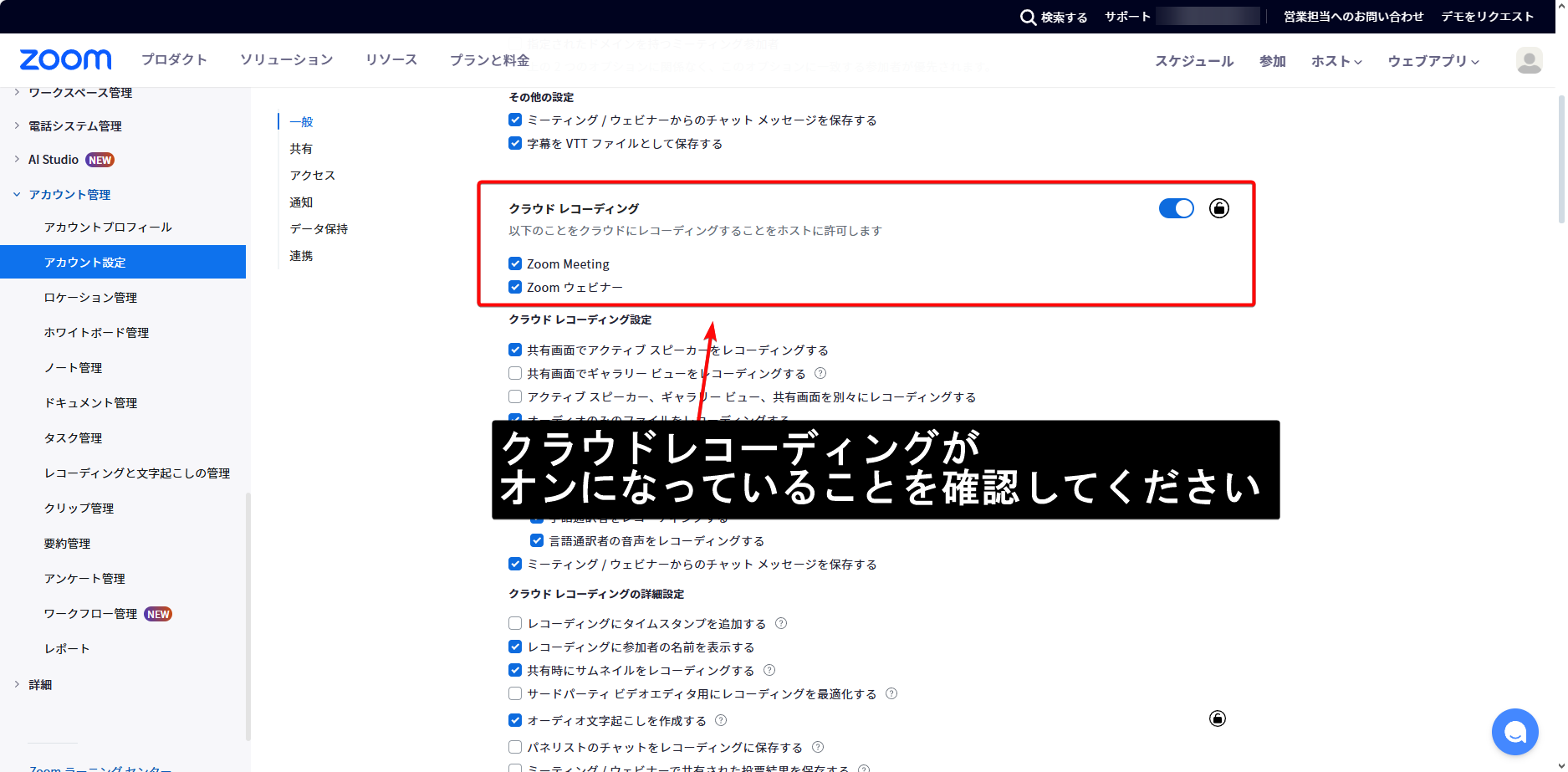1568x772 pixels.
Task: Click the search magnifier icon
Action: pos(1028,18)
